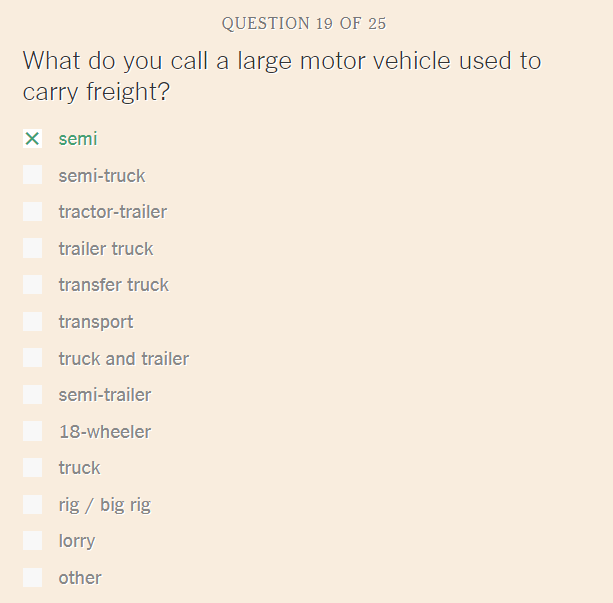Tick the 'transfer truck' checkbox

tap(32, 285)
